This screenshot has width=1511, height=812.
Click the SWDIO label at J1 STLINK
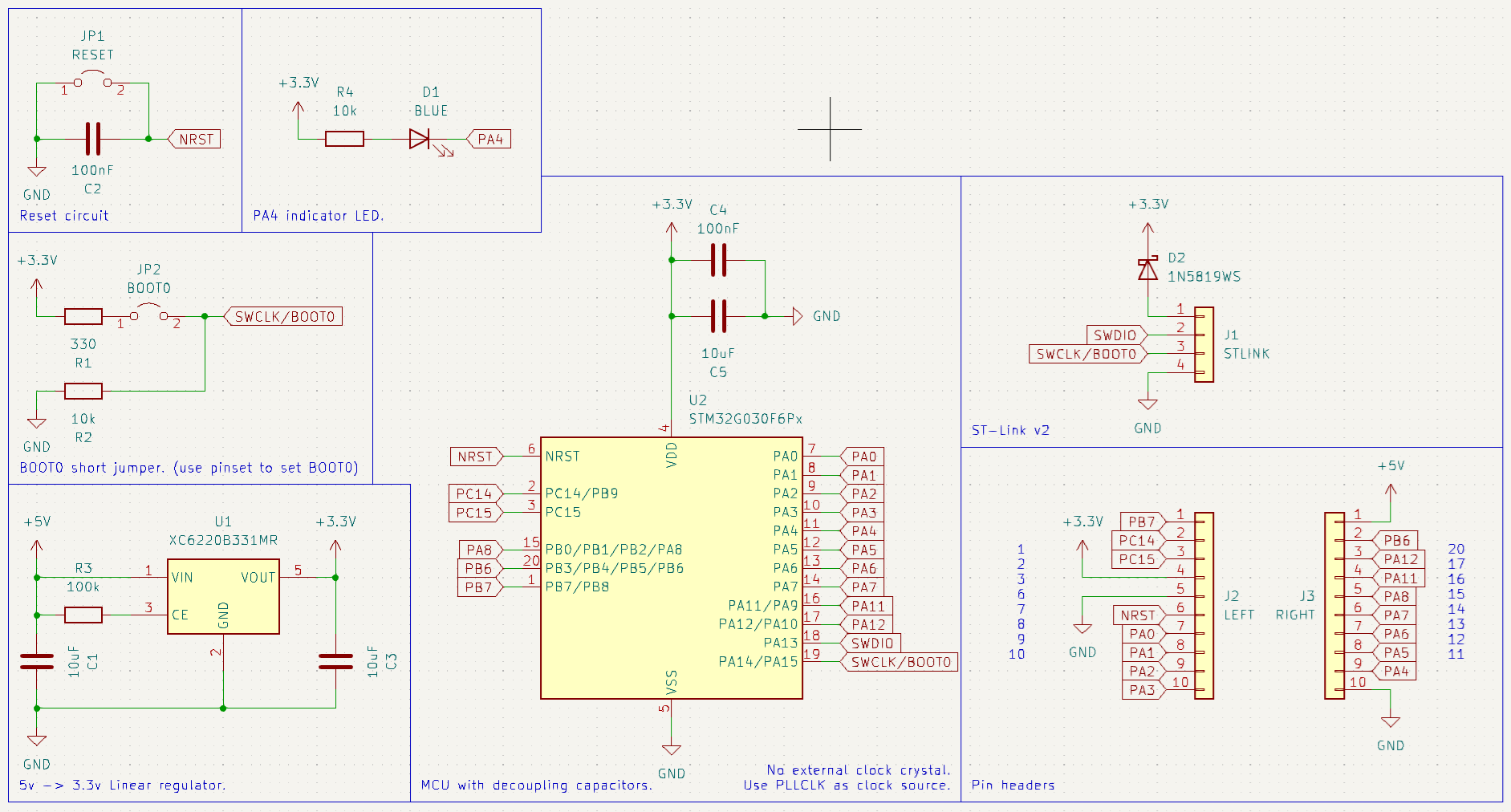(x=1117, y=335)
